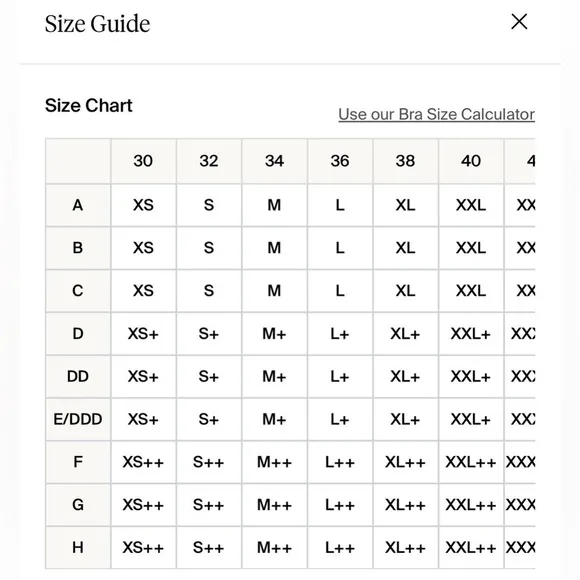Open the Bra Size Calculator link
This screenshot has width=580, height=580.
pyautogui.click(x=436, y=114)
